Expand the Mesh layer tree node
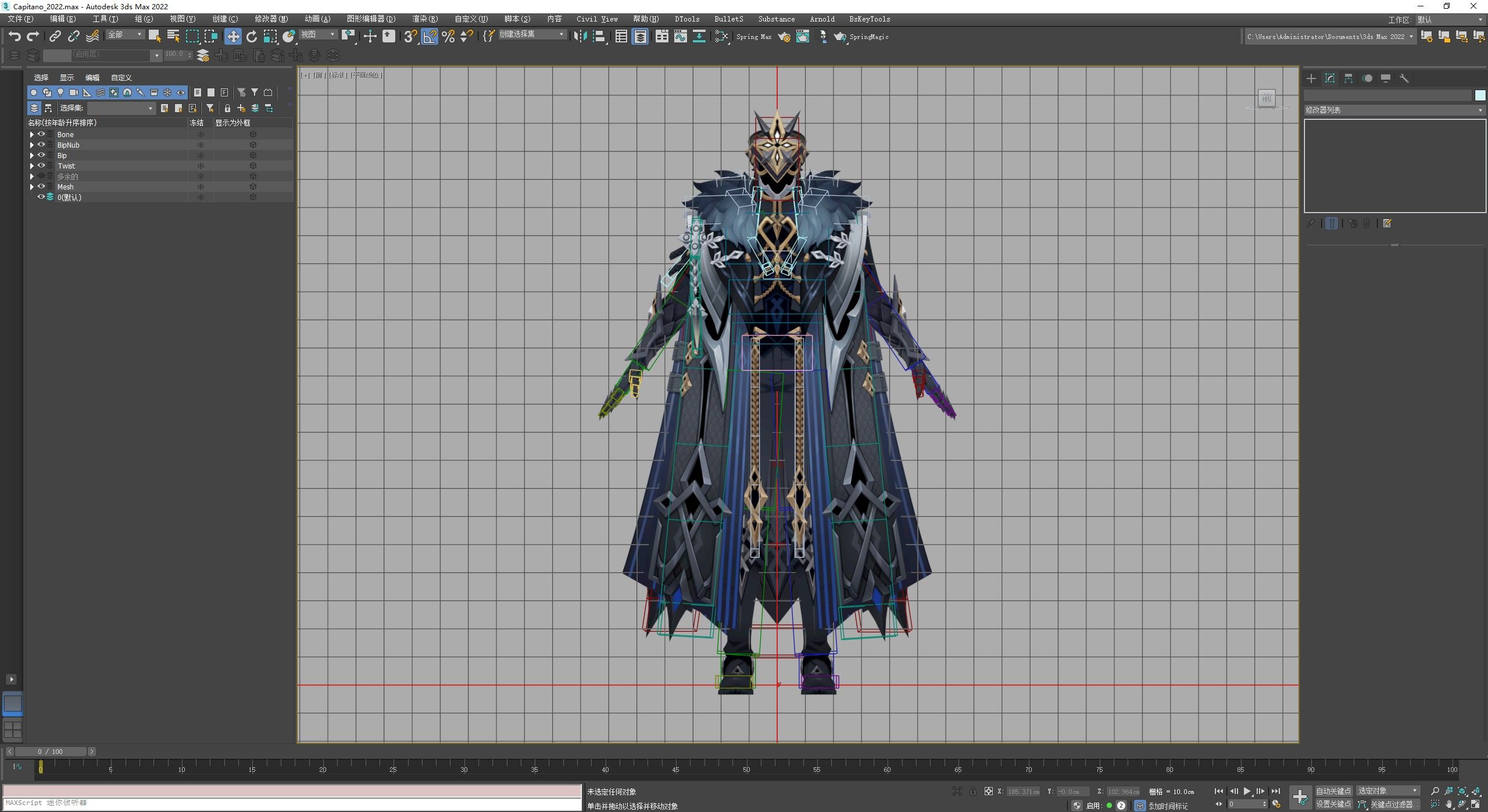This screenshot has width=1488, height=812. point(31,187)
